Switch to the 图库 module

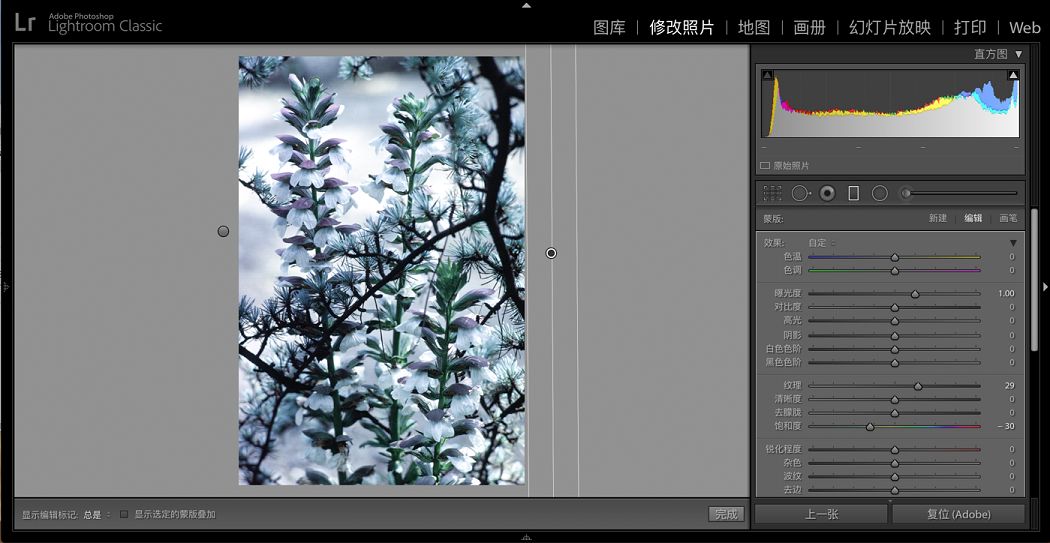[x=609, y=27]
